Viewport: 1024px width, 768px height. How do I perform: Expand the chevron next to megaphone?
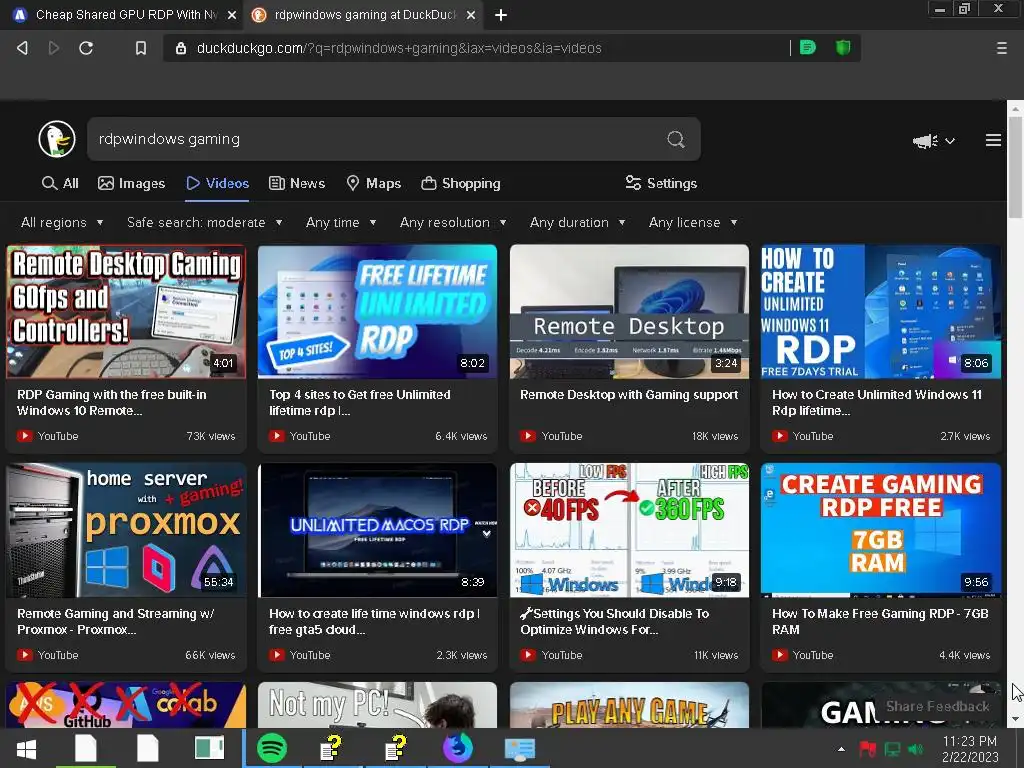tap(950, 140)
